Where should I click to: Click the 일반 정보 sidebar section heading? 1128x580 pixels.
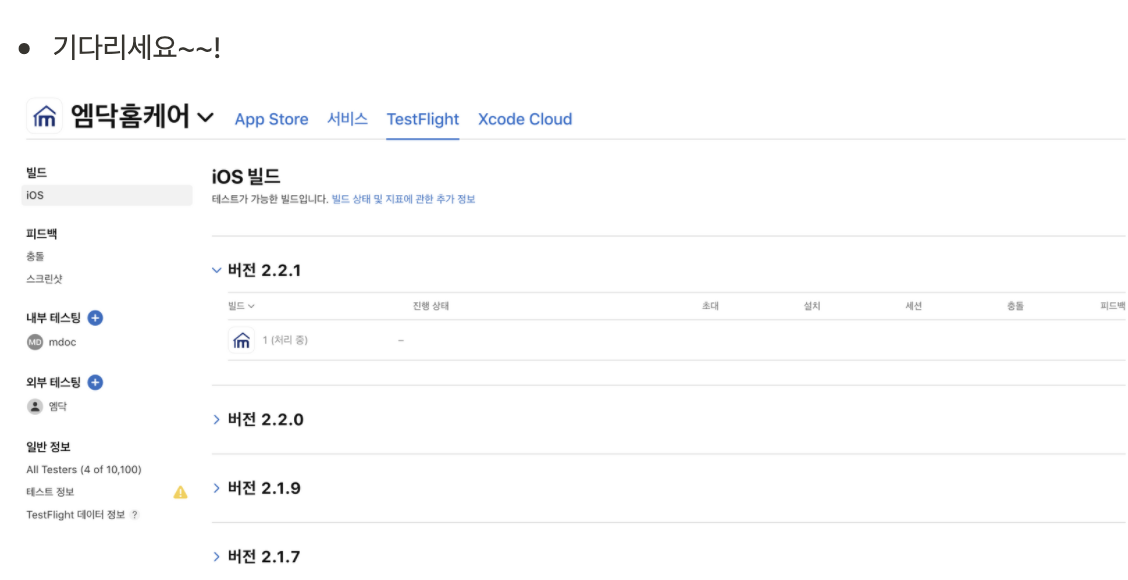click(x=48, y=447)
